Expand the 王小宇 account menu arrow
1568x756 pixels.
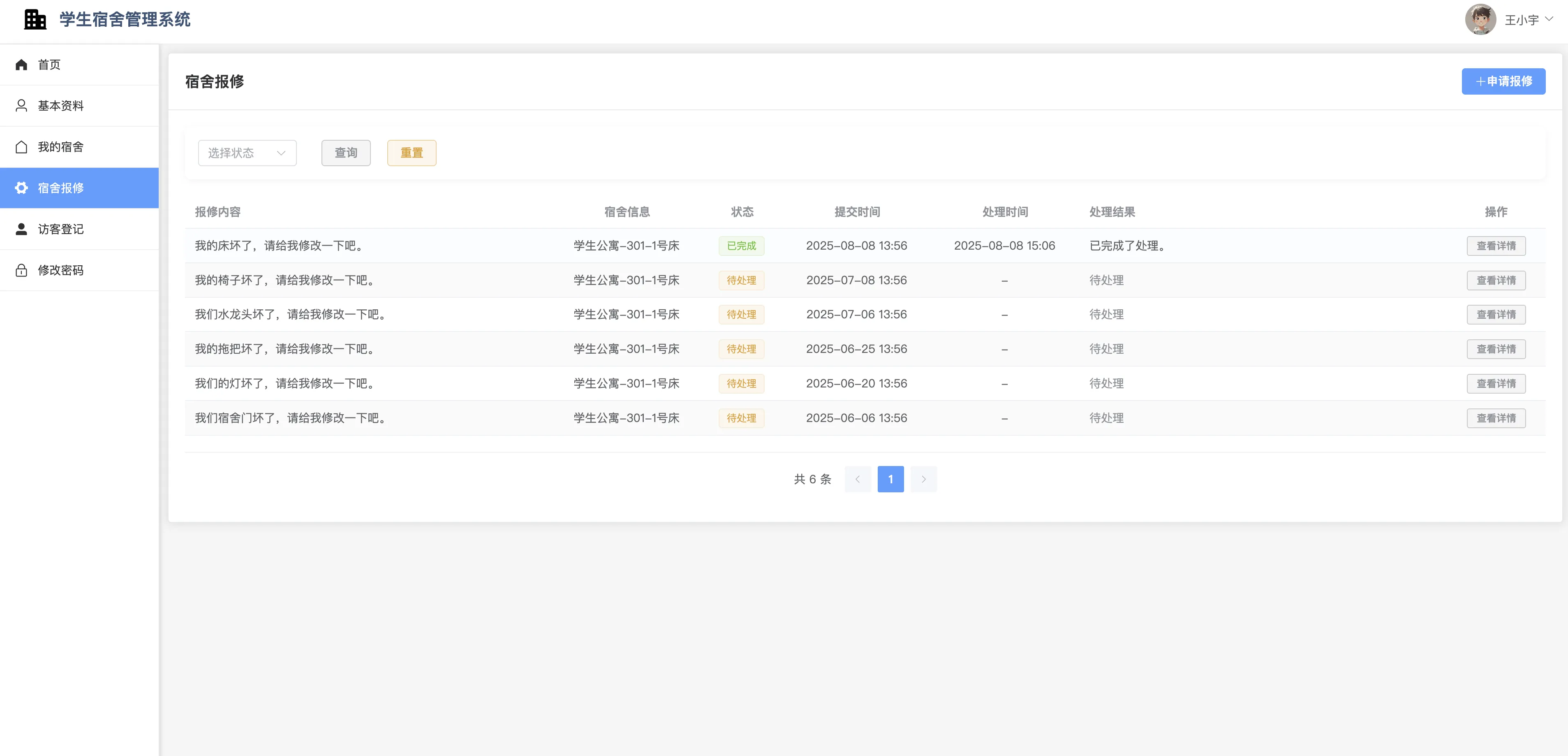pyautogui.click(x=1549, y=19)
